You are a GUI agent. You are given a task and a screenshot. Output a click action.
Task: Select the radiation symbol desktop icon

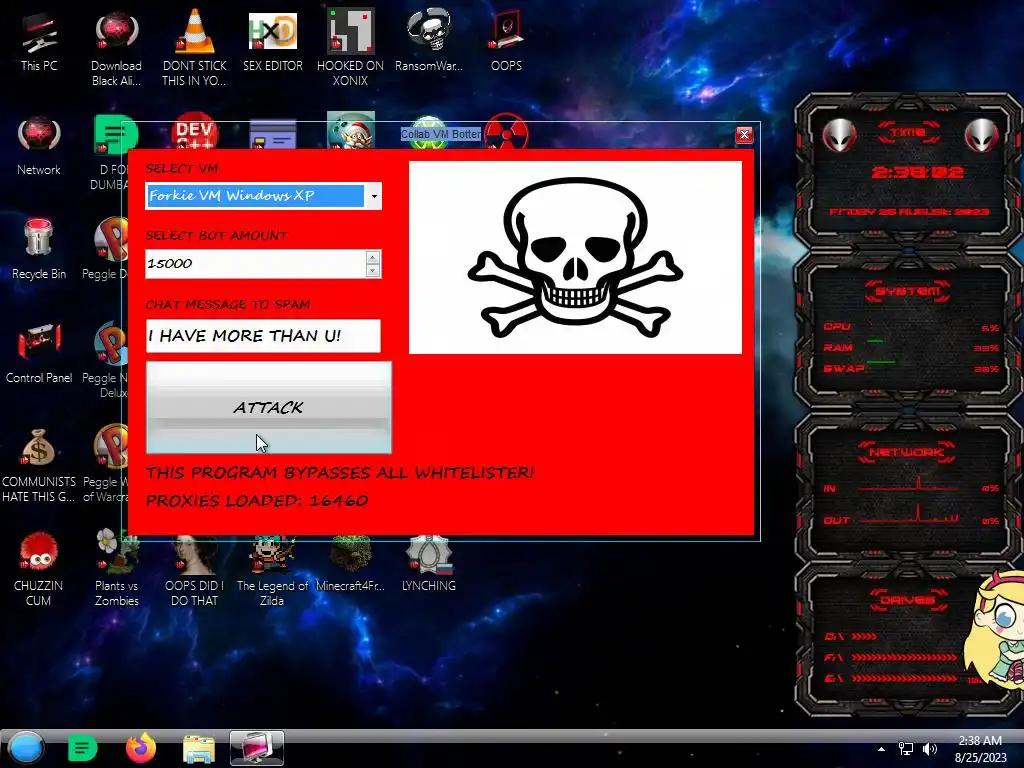pos(506,131)
